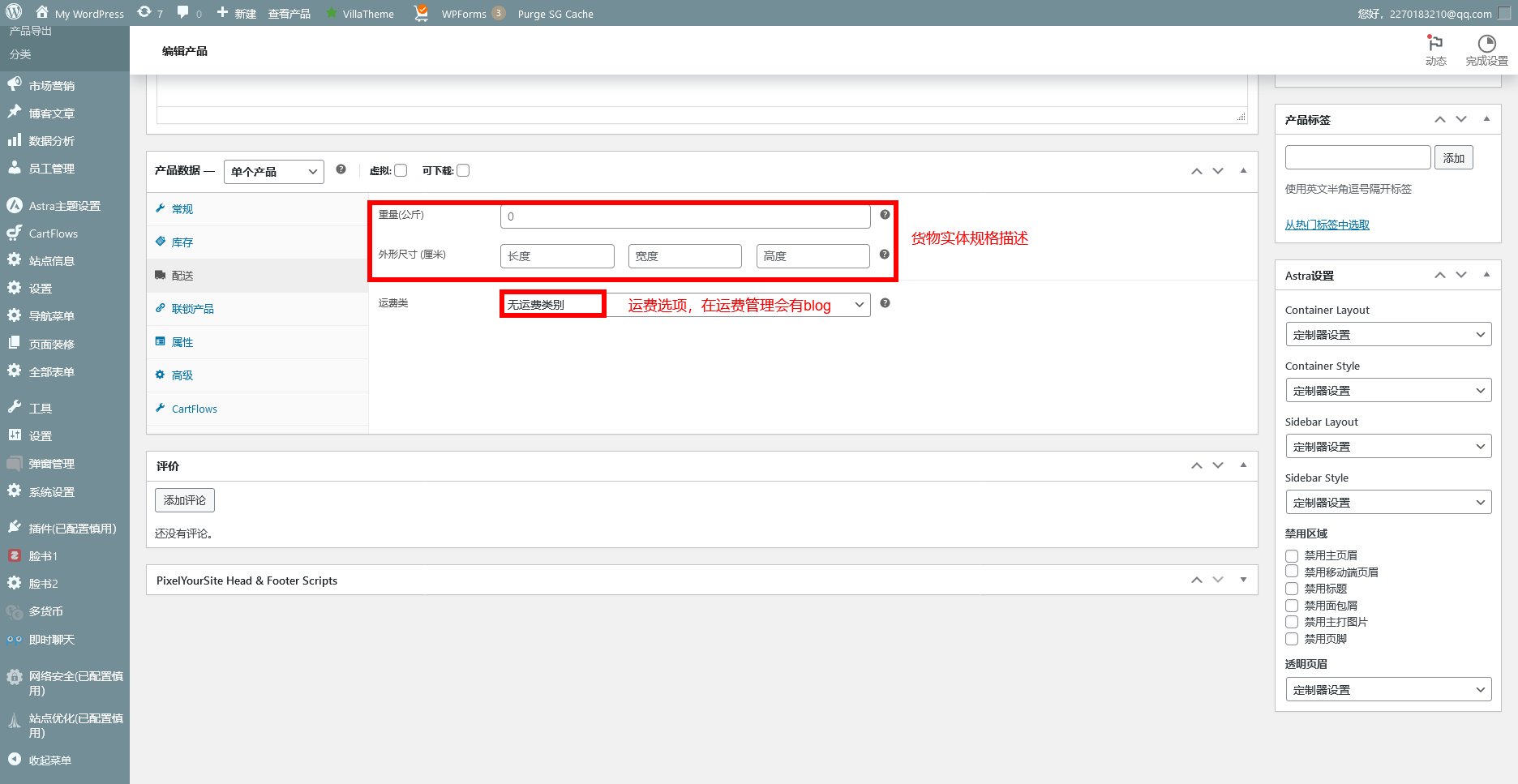Click the updates icon showing 7

click(x=150, y=13)
